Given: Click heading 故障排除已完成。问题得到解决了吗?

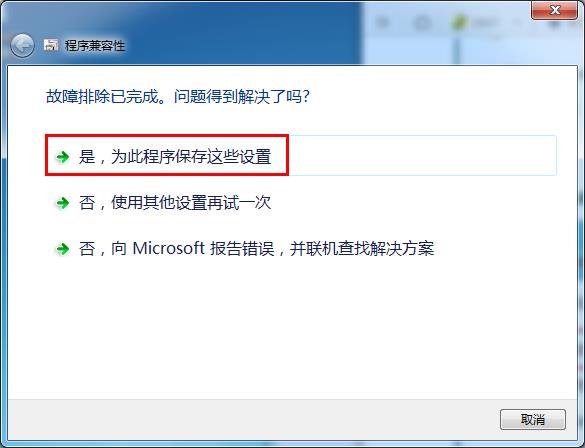Looking at the screenshot, I should coord(178,97).
